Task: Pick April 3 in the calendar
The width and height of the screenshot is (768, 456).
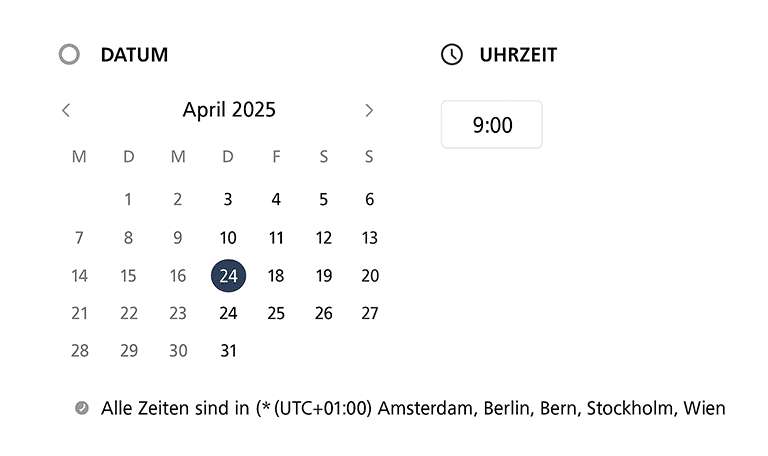Action: [228, 199]
